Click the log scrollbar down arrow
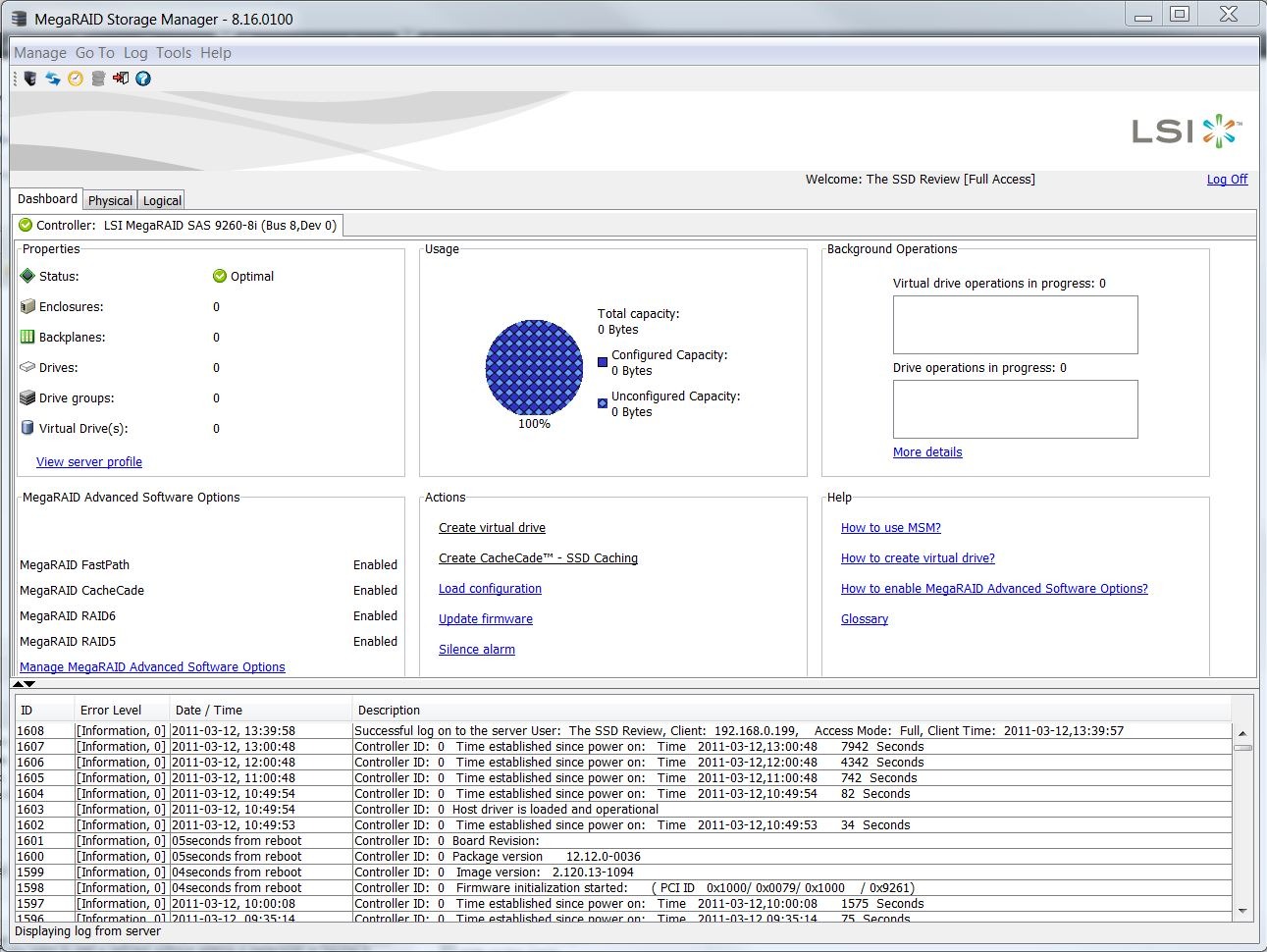 point(1242,911)
